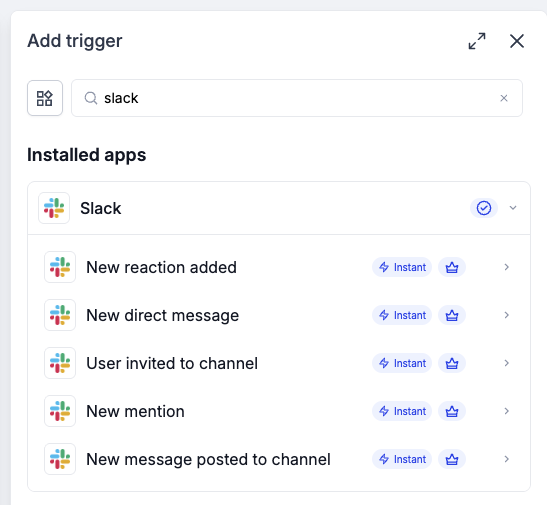Viewport: 547px width, 505px height.
Task: Open chevron for New reaction added
Action: point(507,267)
